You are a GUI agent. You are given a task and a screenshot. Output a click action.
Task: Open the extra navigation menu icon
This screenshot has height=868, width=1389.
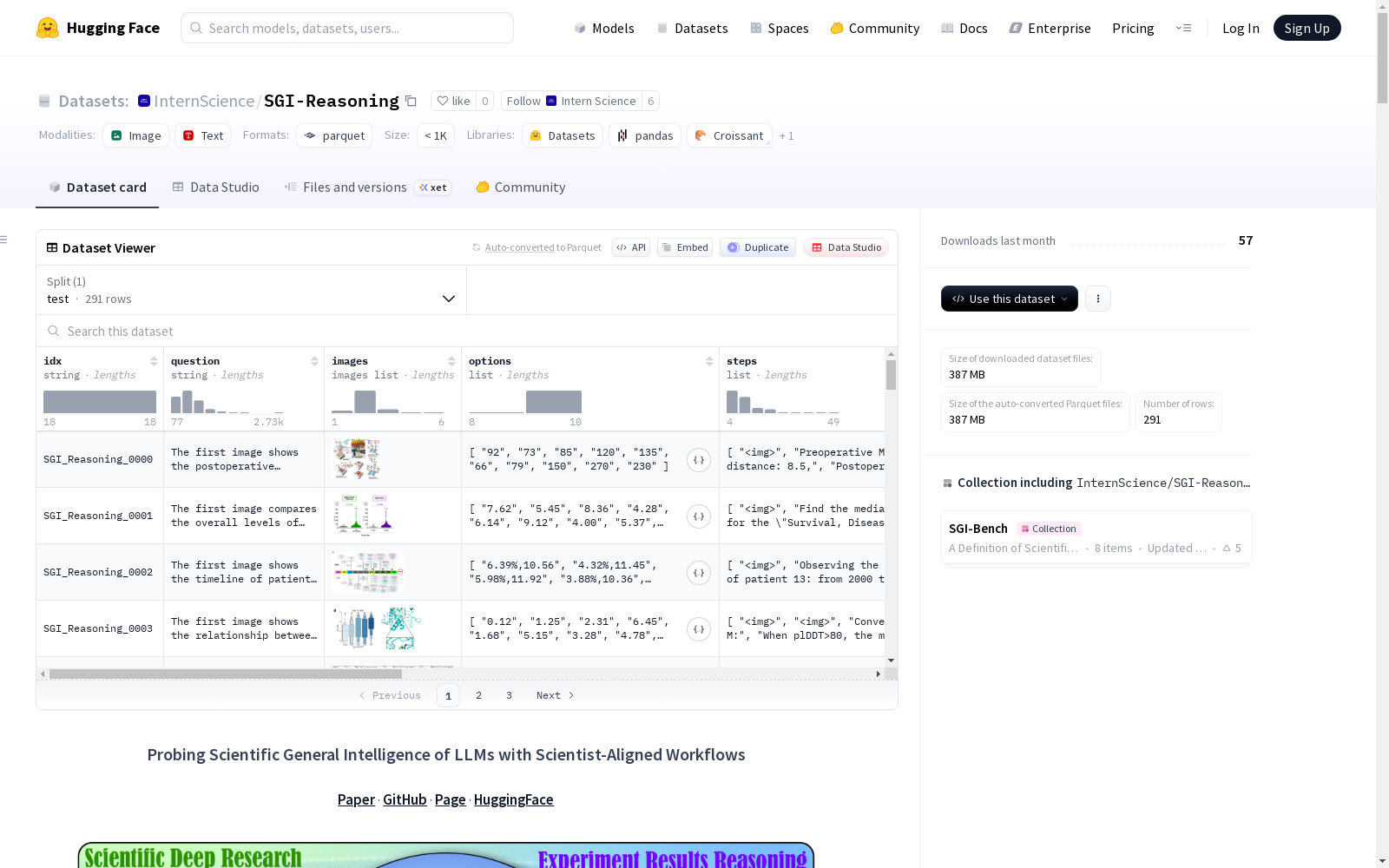[x=1183, y=28]
